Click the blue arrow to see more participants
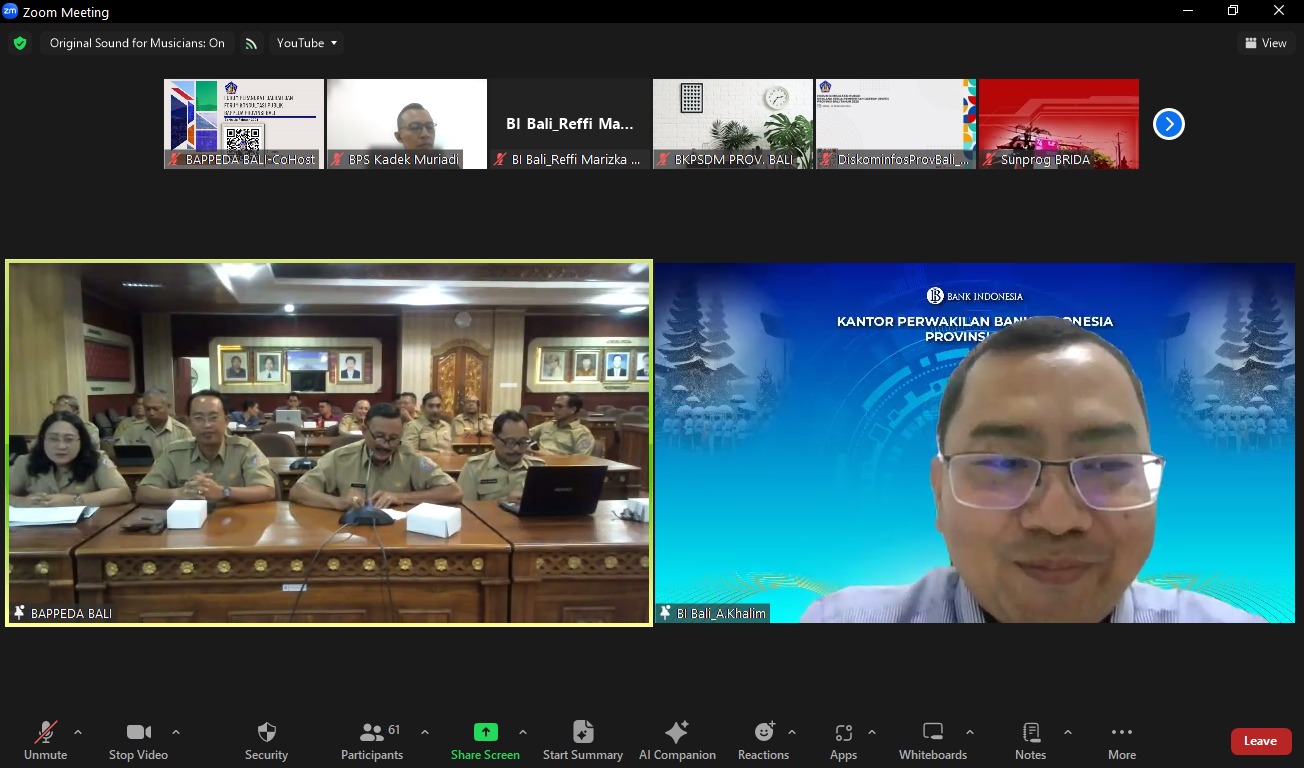Screen dimensions: 1304x768 pos(1168,123)
